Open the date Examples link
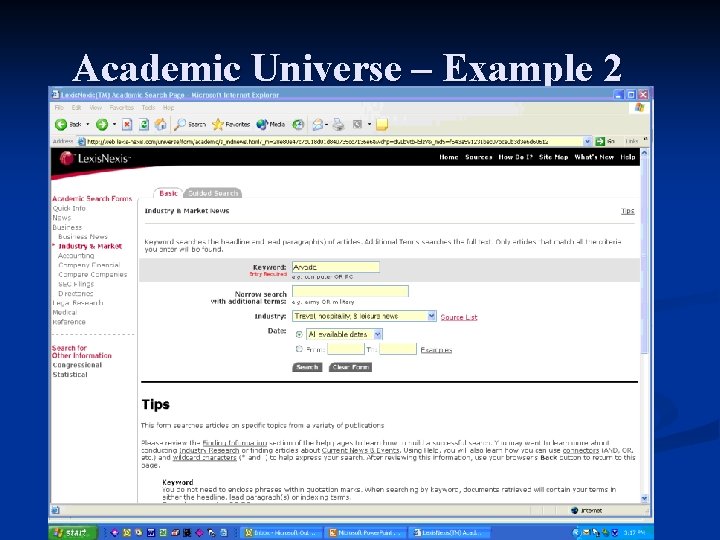Image resolution: width=720 pixels, height=540 pixels. pos(436,350)
